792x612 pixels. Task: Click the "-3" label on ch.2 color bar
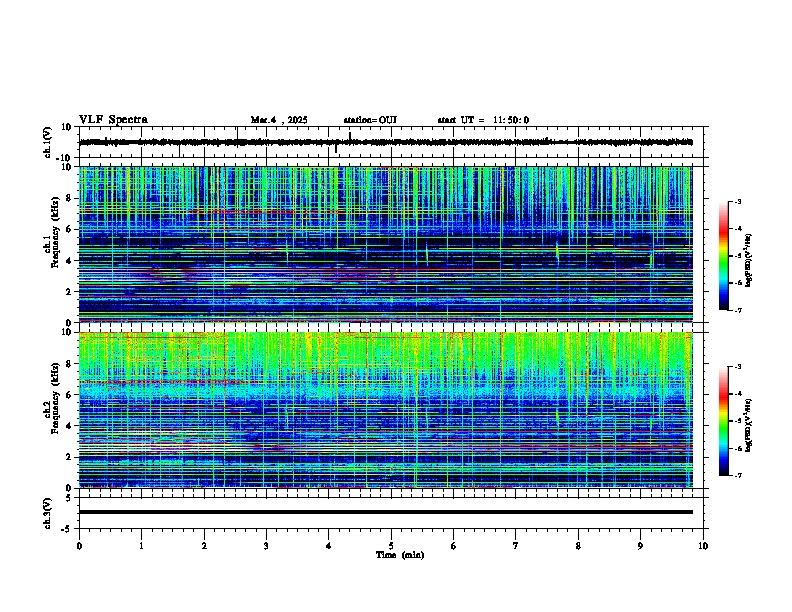738,367
